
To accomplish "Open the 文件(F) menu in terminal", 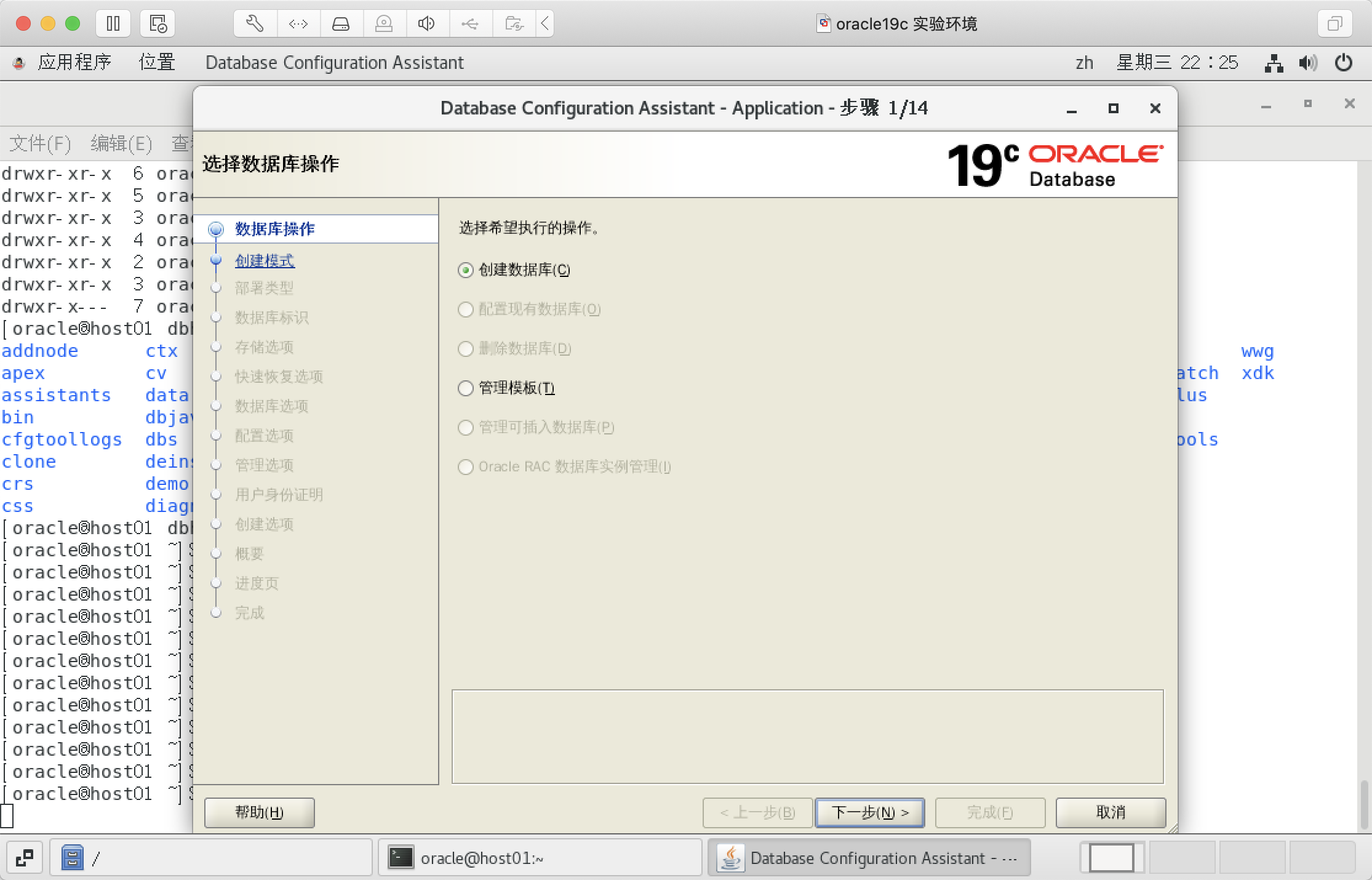I will click(39, 143).
